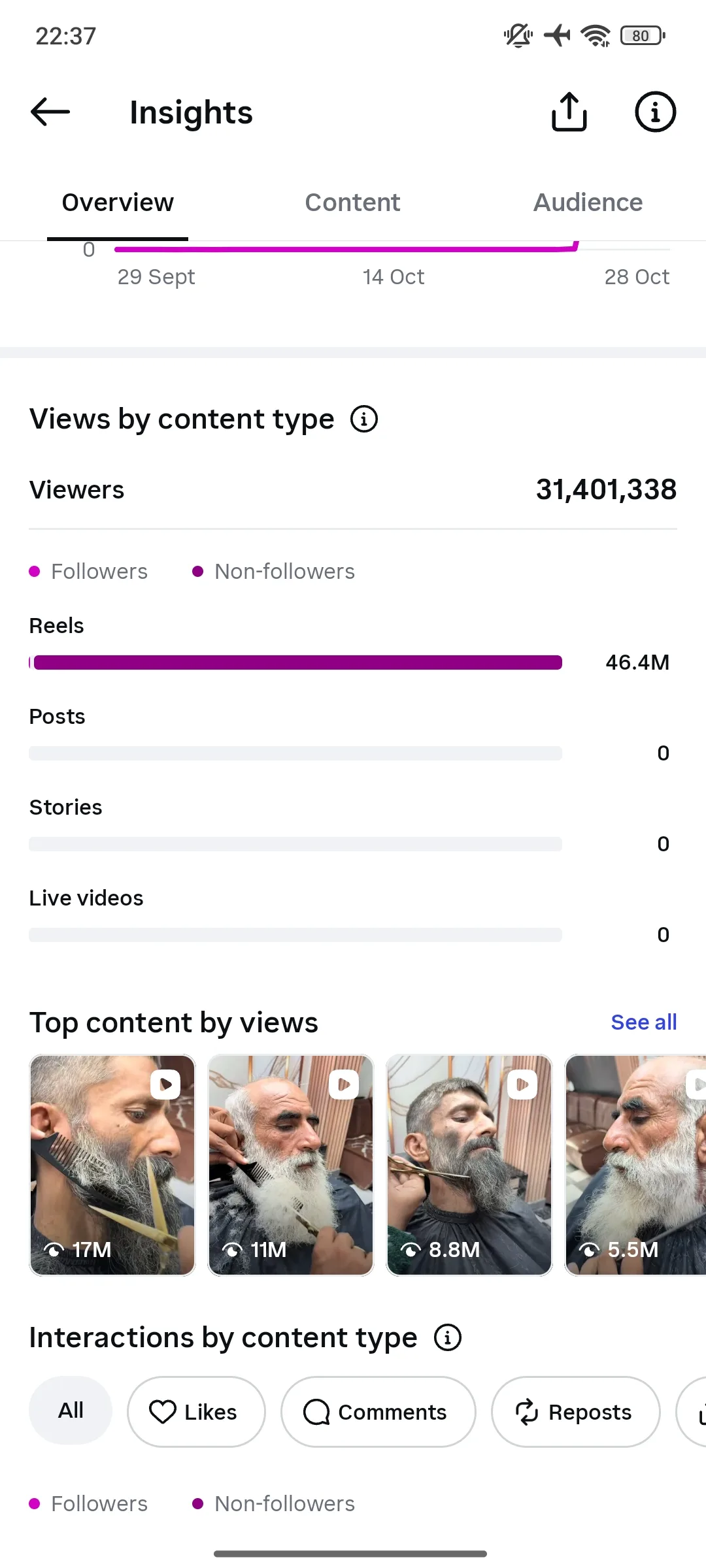Viewport: 706px width, 1568px height.
Task: Tap info icon beside Views by content type
Action: (x=364, y=419)
